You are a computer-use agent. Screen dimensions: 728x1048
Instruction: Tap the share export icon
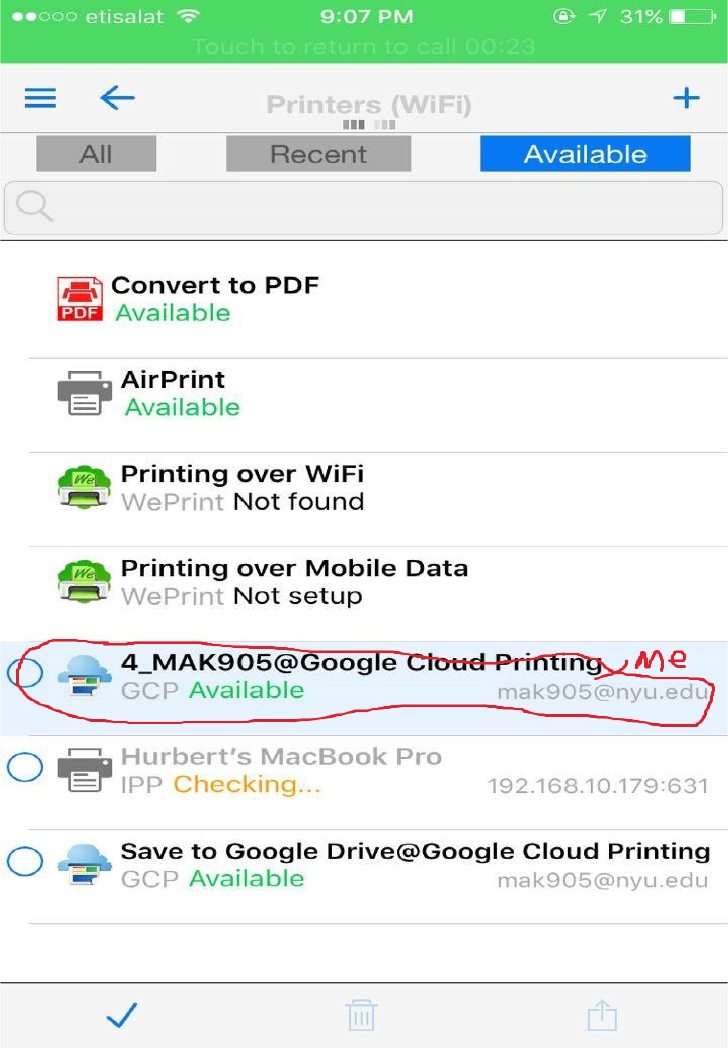(x=602, y=1015)
